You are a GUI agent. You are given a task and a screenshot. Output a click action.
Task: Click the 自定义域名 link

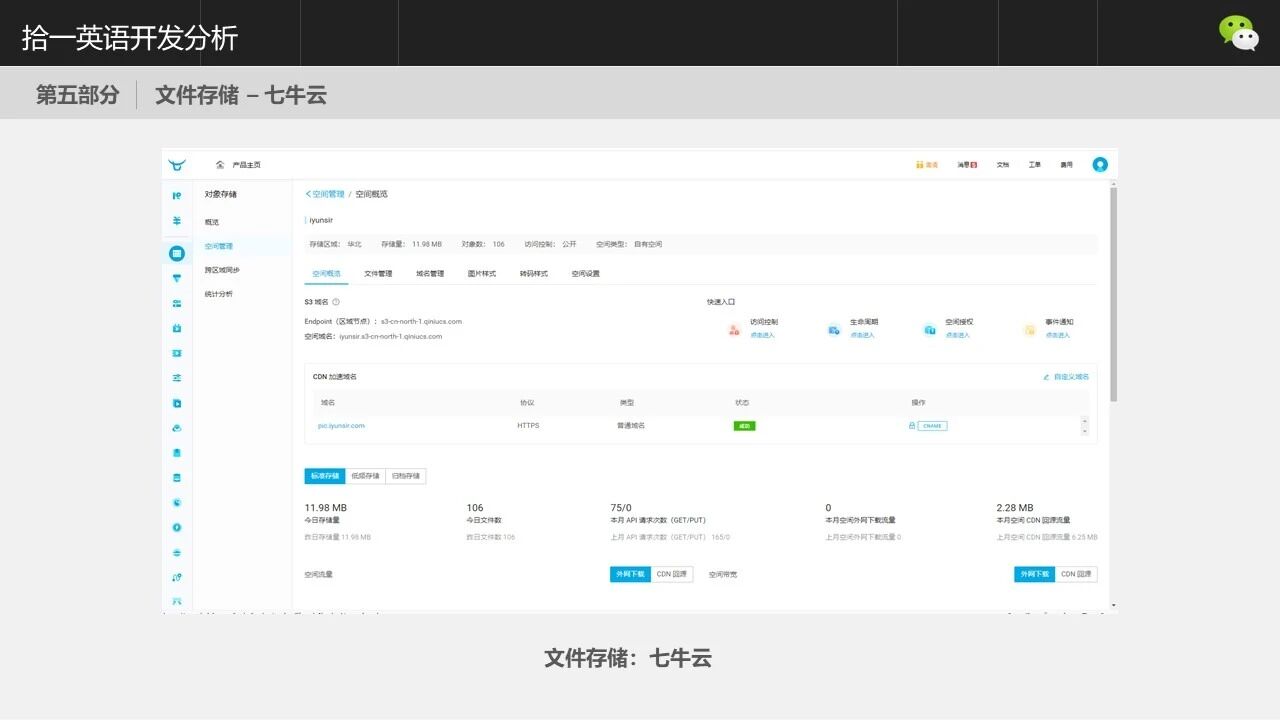(1071, 377)
